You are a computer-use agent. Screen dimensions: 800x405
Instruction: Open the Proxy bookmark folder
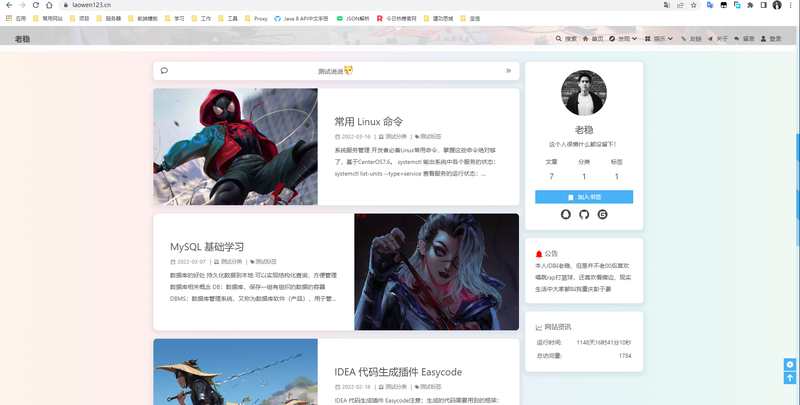pyautogui.click(x=256, y=18)
